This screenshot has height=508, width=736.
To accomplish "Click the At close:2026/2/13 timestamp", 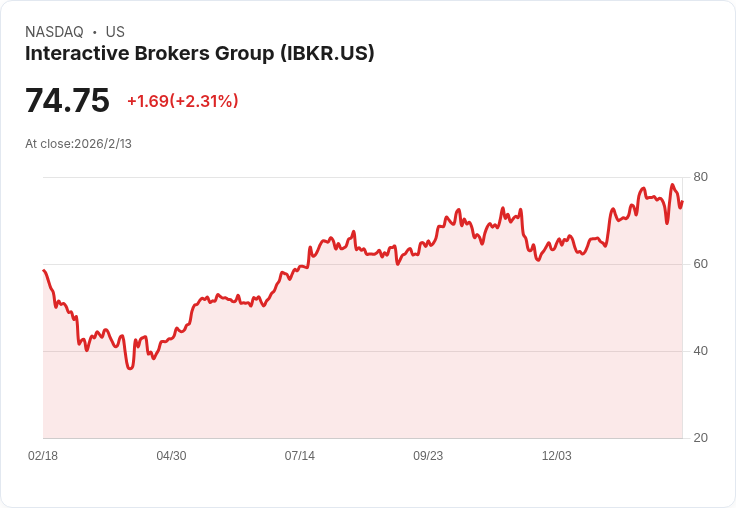I will [x=78, y=144].
